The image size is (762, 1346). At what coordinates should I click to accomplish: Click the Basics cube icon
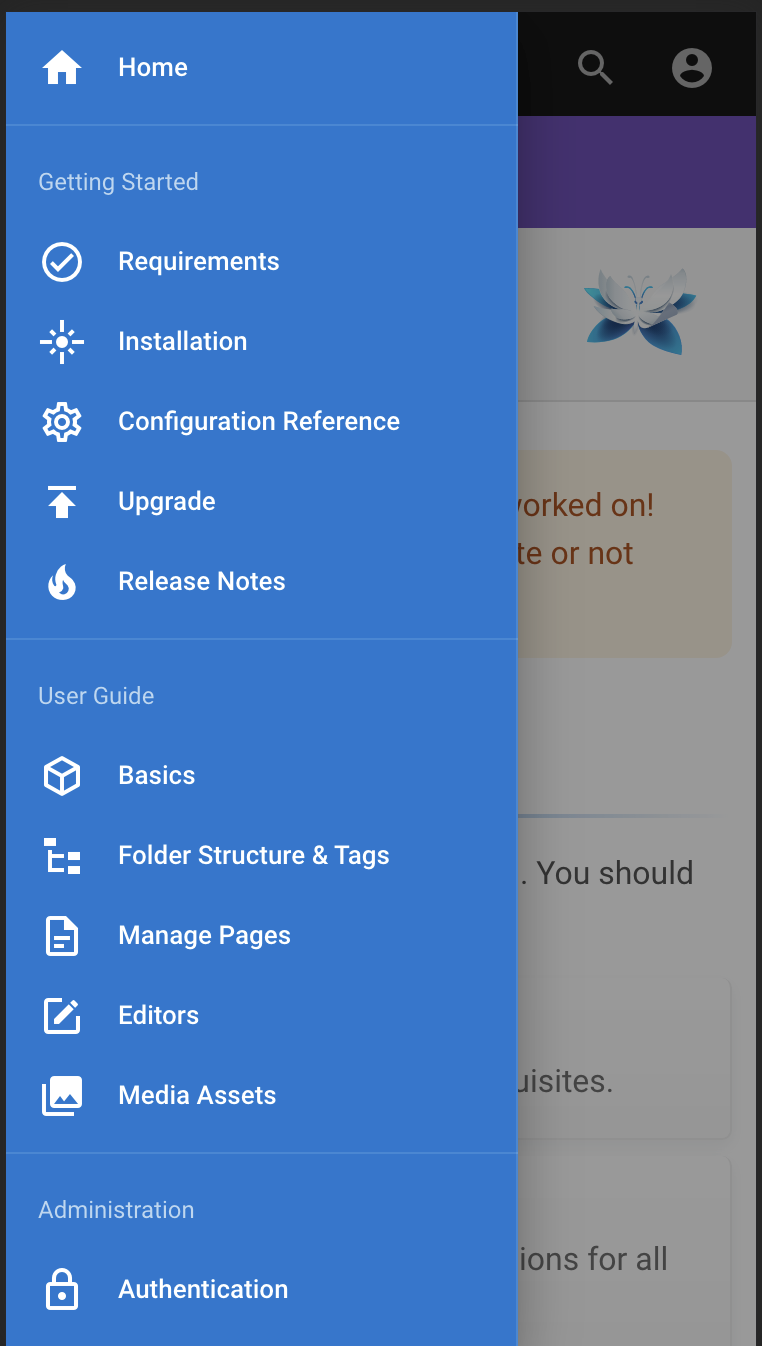[x=62, y=775]
